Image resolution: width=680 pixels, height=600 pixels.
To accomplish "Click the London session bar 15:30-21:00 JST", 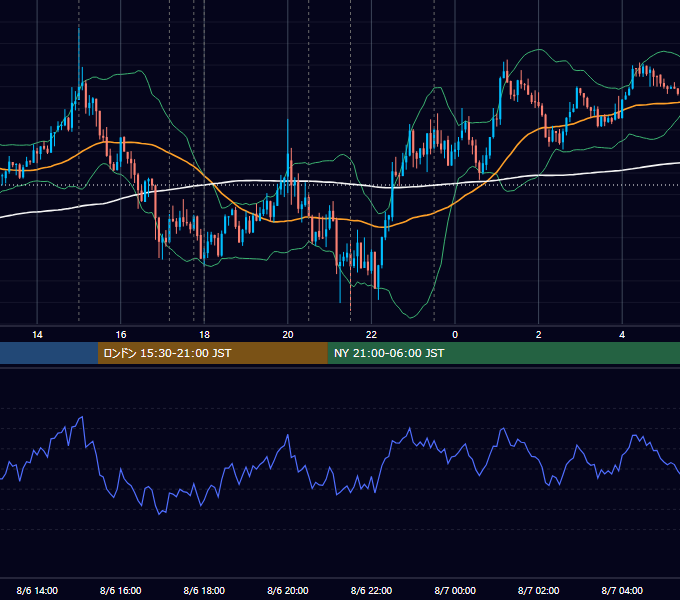I will coord(212,353).
